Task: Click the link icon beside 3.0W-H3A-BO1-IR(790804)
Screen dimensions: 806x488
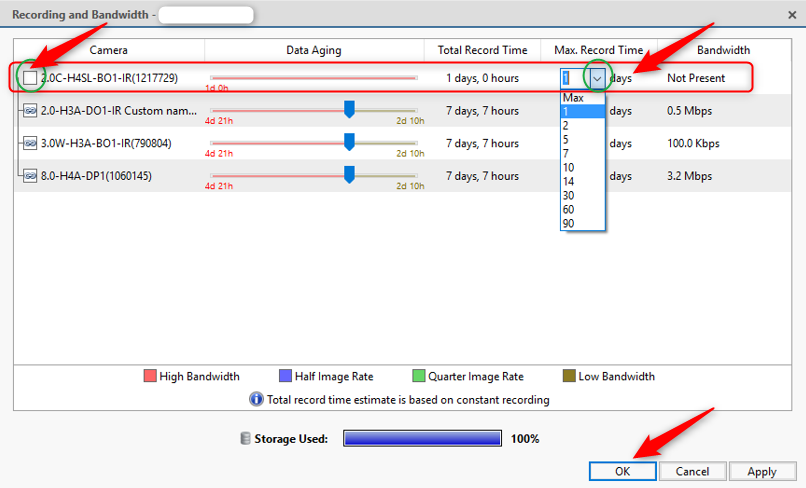Action: 30,143
